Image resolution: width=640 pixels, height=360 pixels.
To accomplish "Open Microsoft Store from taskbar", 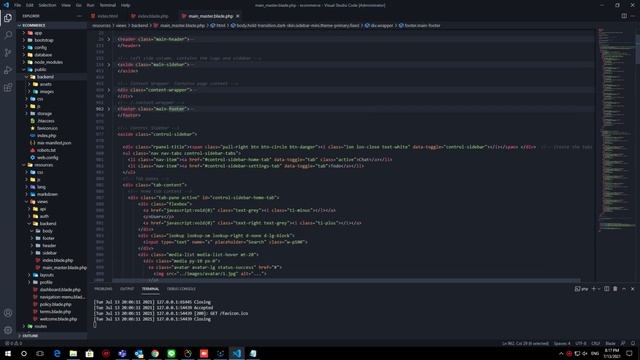I will [x=89, y=353].
